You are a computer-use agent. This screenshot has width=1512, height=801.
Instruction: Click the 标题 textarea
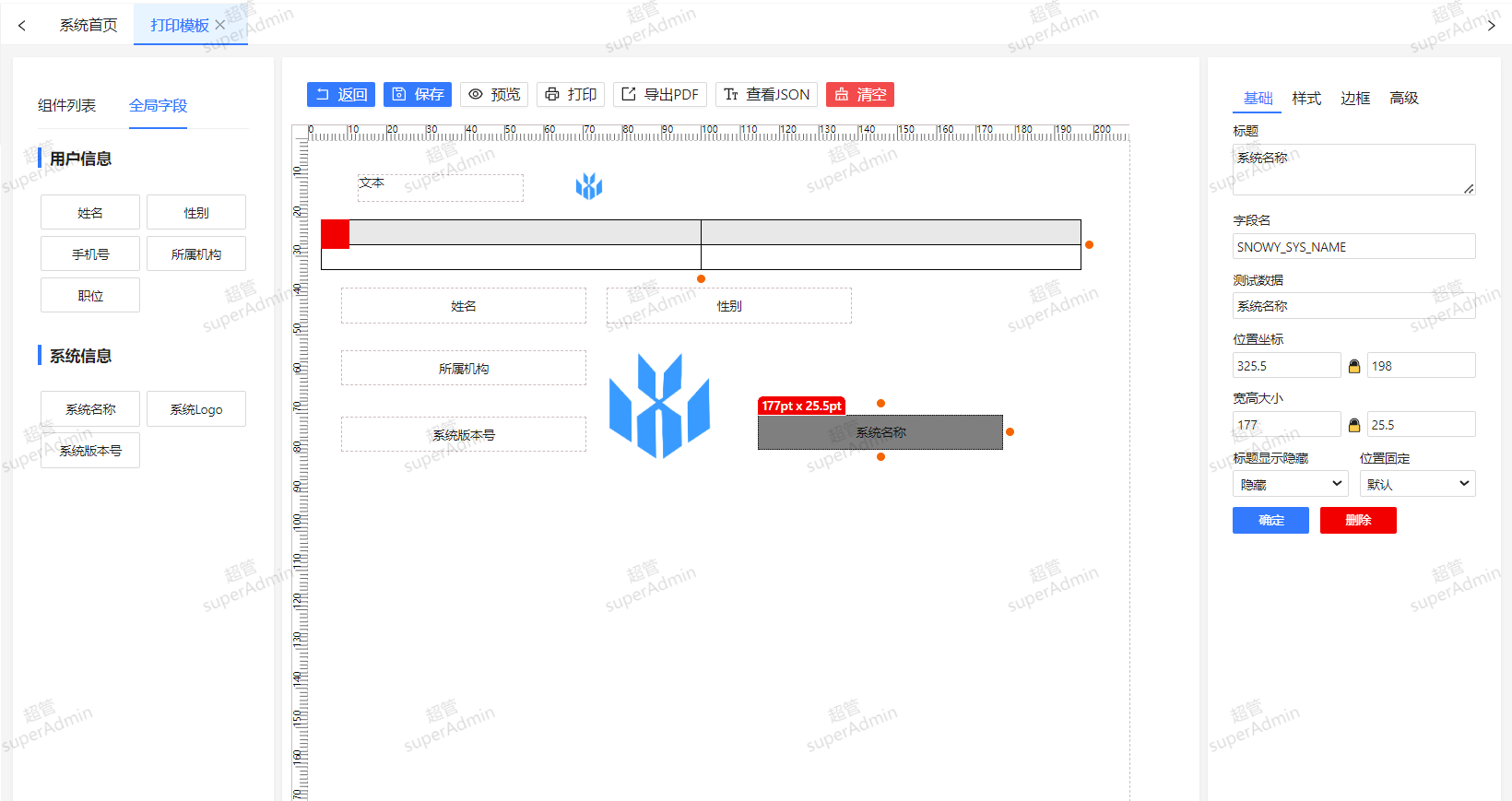(1353, 170)
